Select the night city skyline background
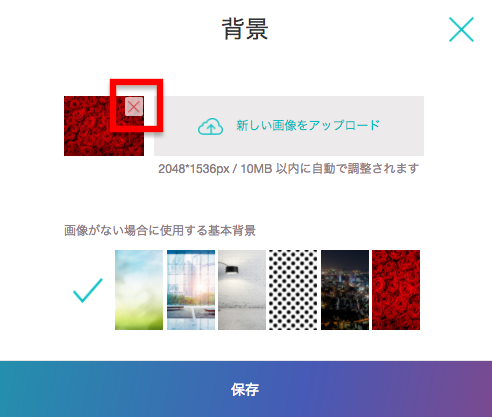The image size is (492, 417). point(345,290)
